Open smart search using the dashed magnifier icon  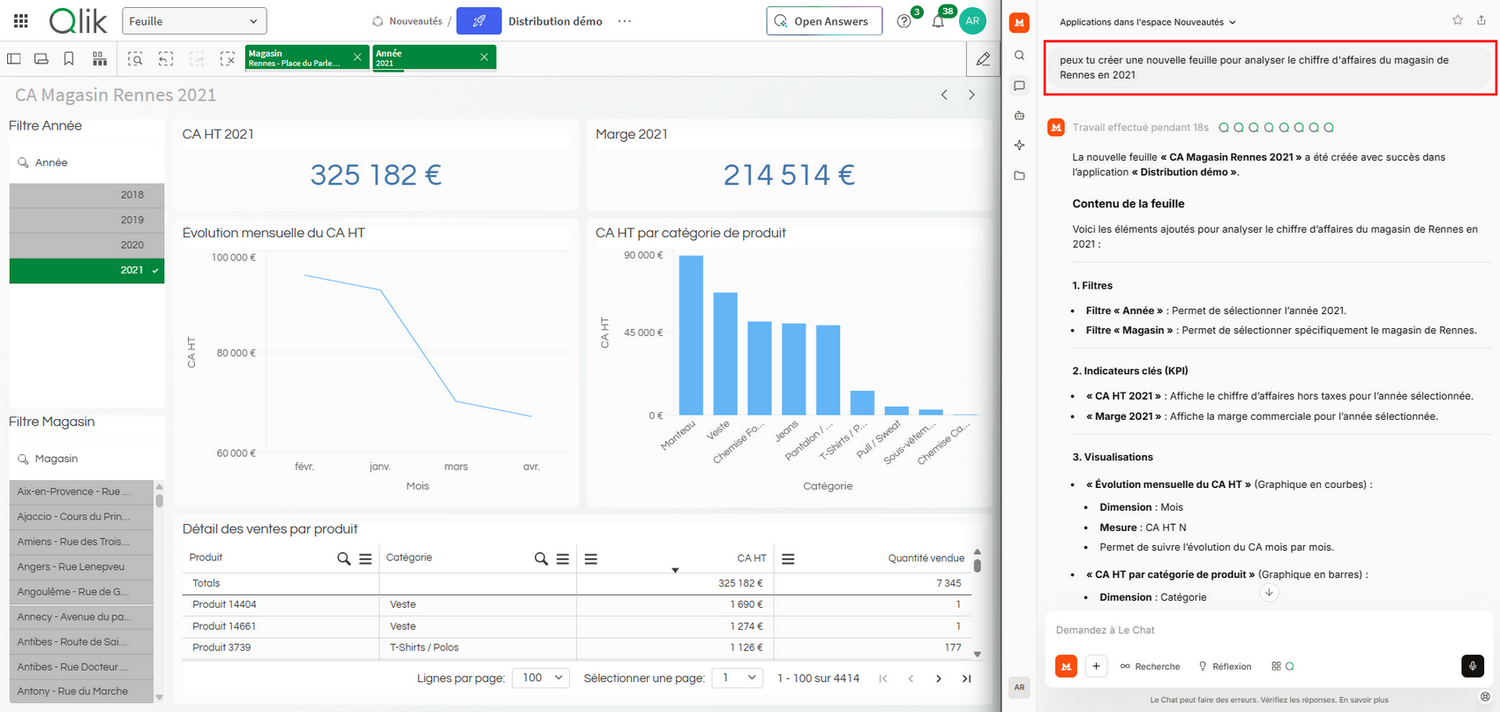click(135, 58)
